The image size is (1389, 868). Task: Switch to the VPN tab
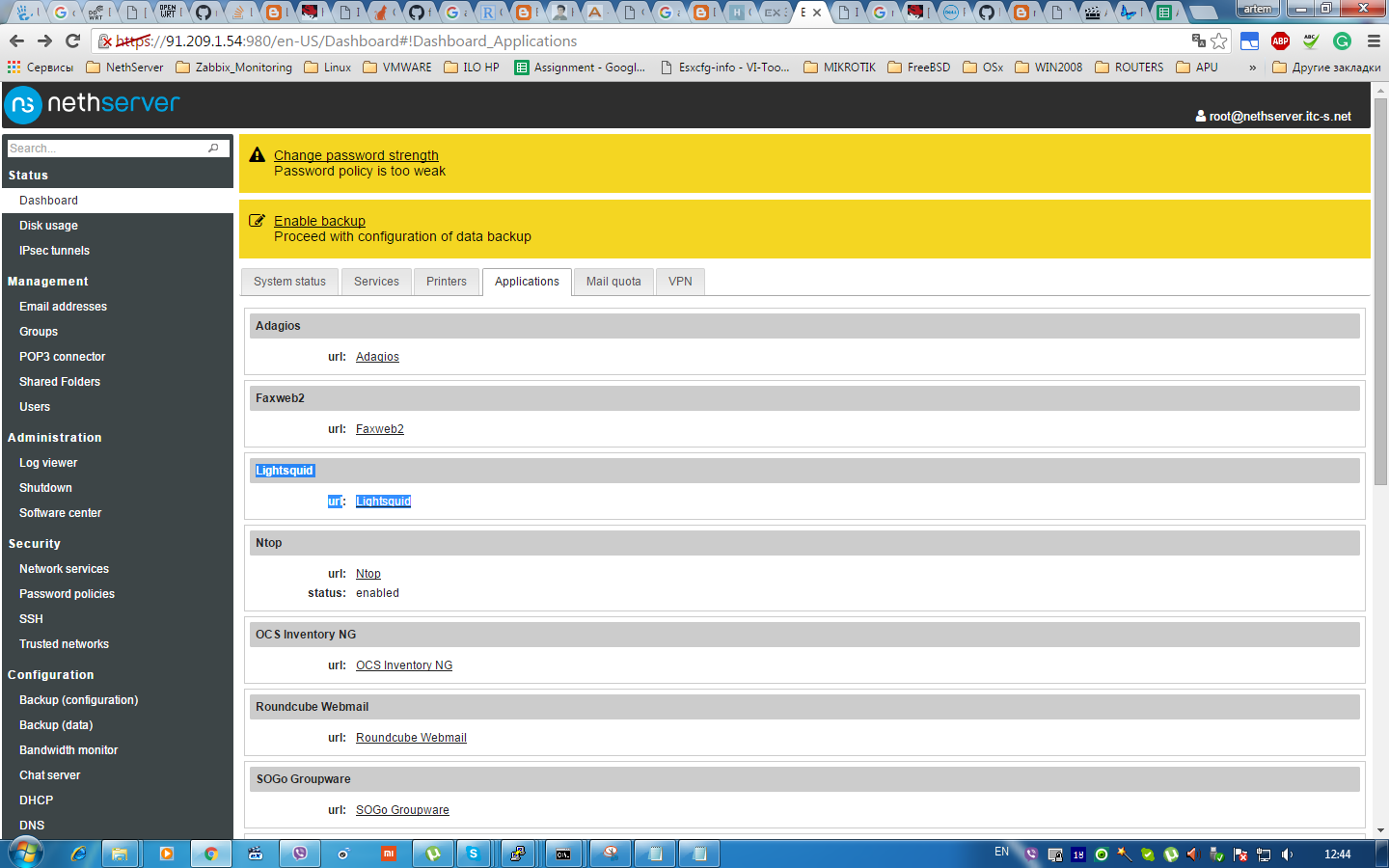680,282
